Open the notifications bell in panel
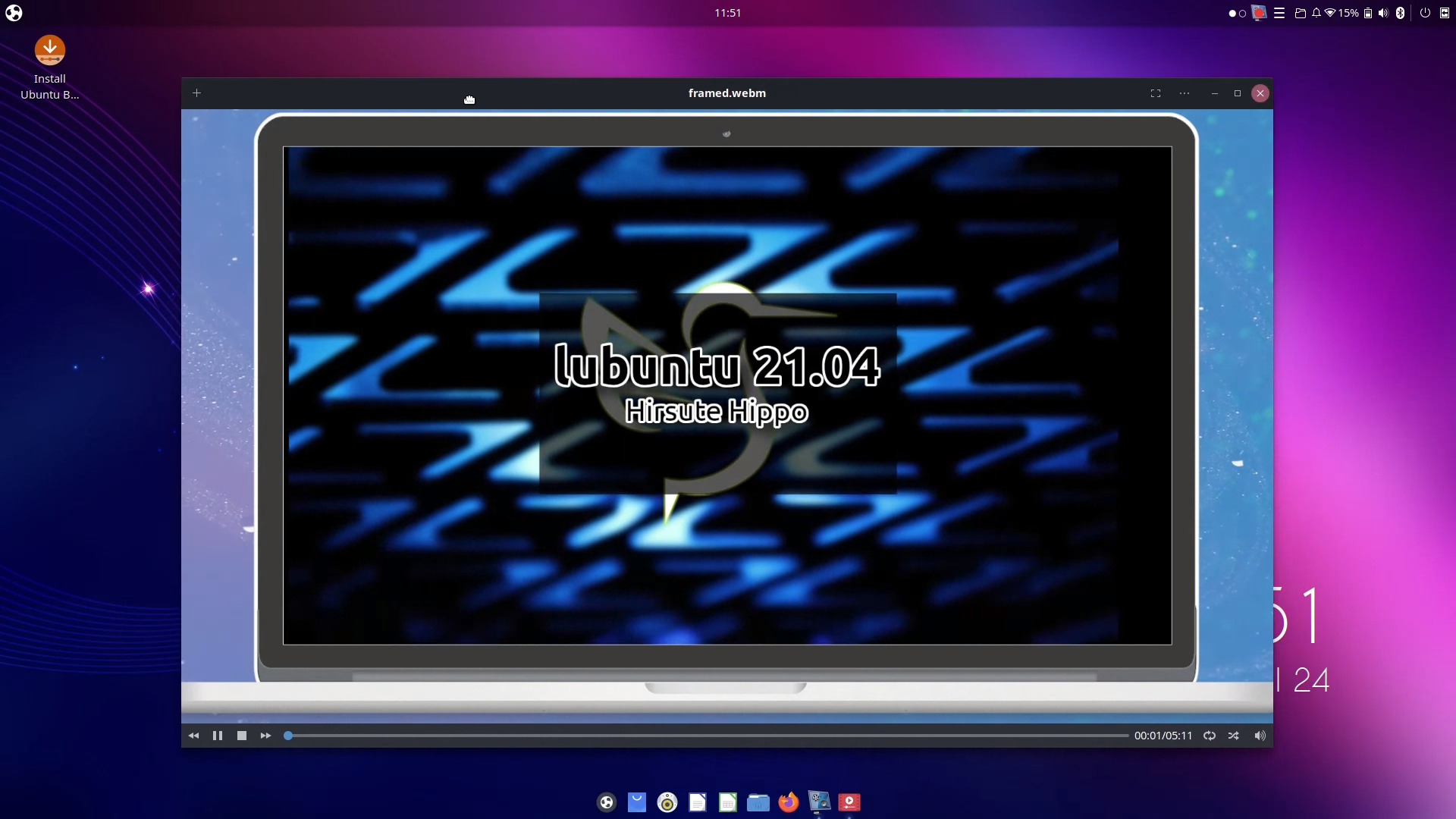 click(1316, 13)
